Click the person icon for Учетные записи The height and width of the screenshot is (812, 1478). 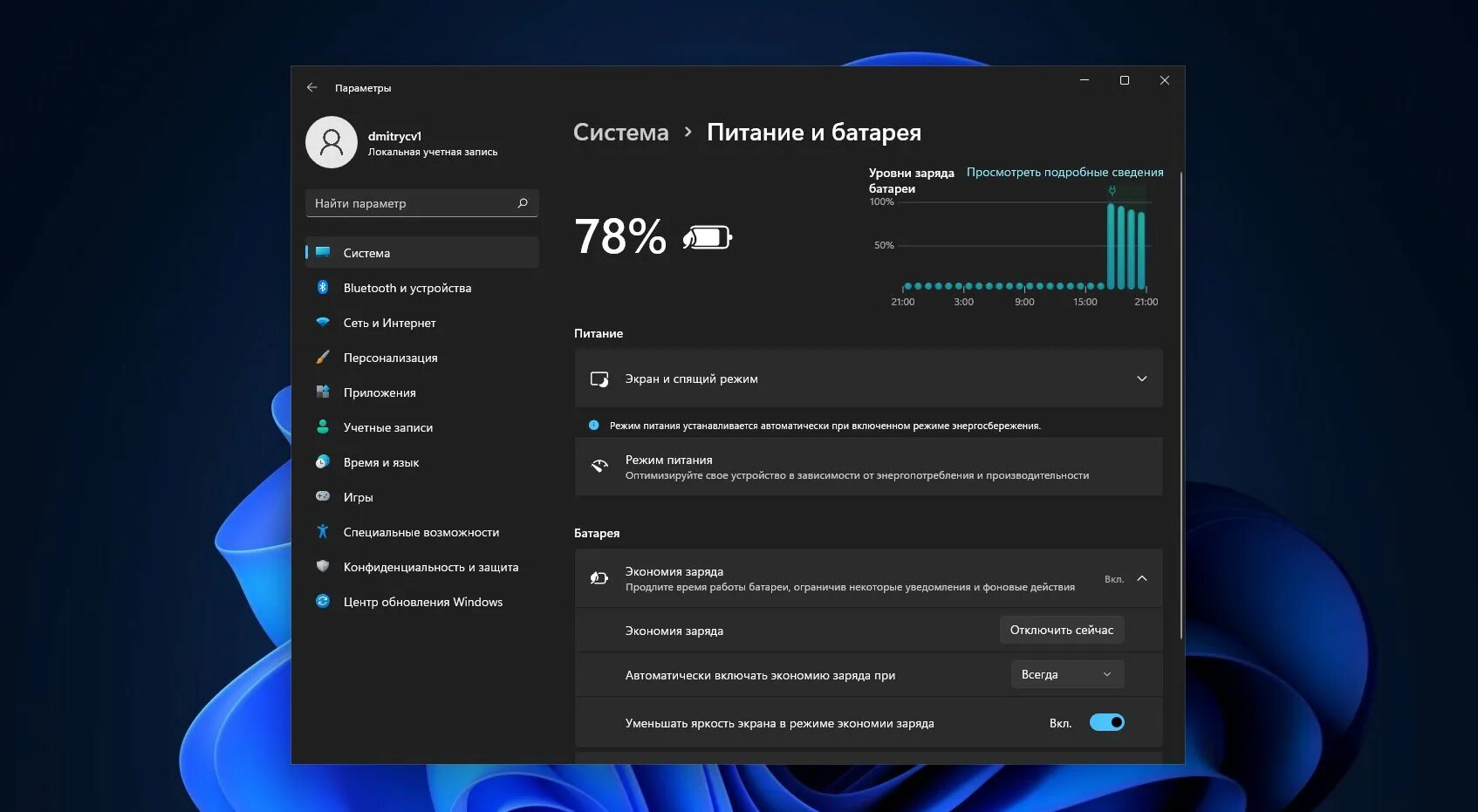[x=323, y=426]
